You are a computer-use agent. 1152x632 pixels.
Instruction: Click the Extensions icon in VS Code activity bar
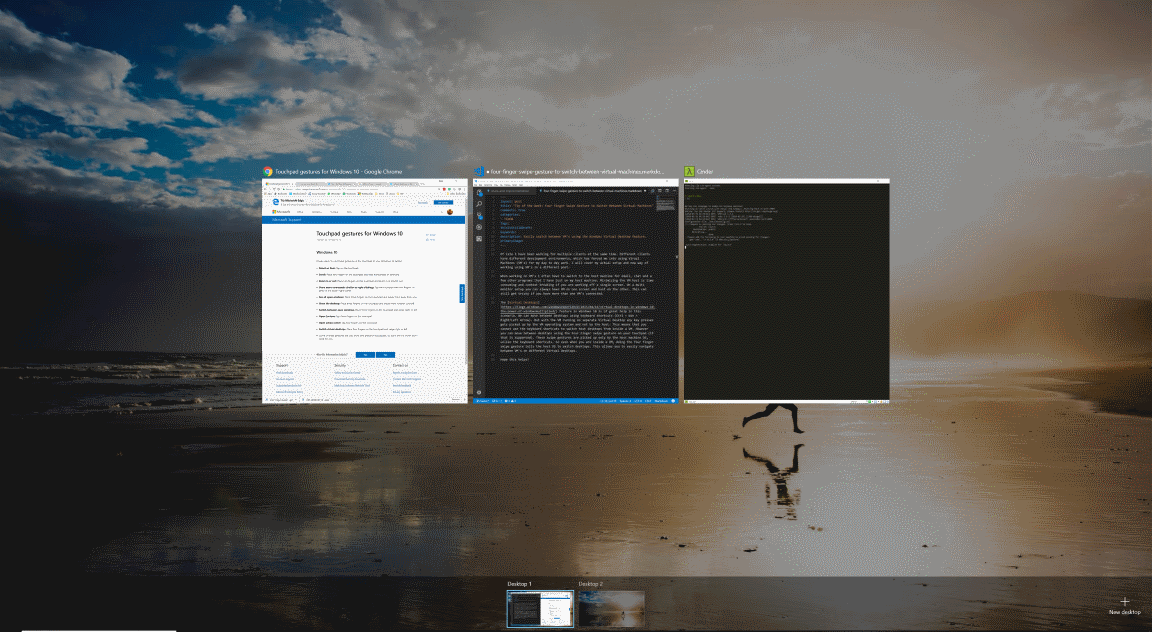click(x=479, y=238)
